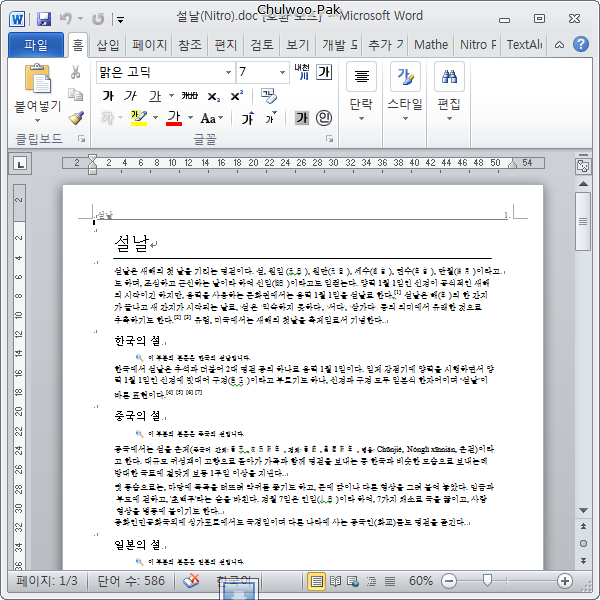Click the Copy icon
This screenshot has height=600, width=600.
click(x=76, y=95)
